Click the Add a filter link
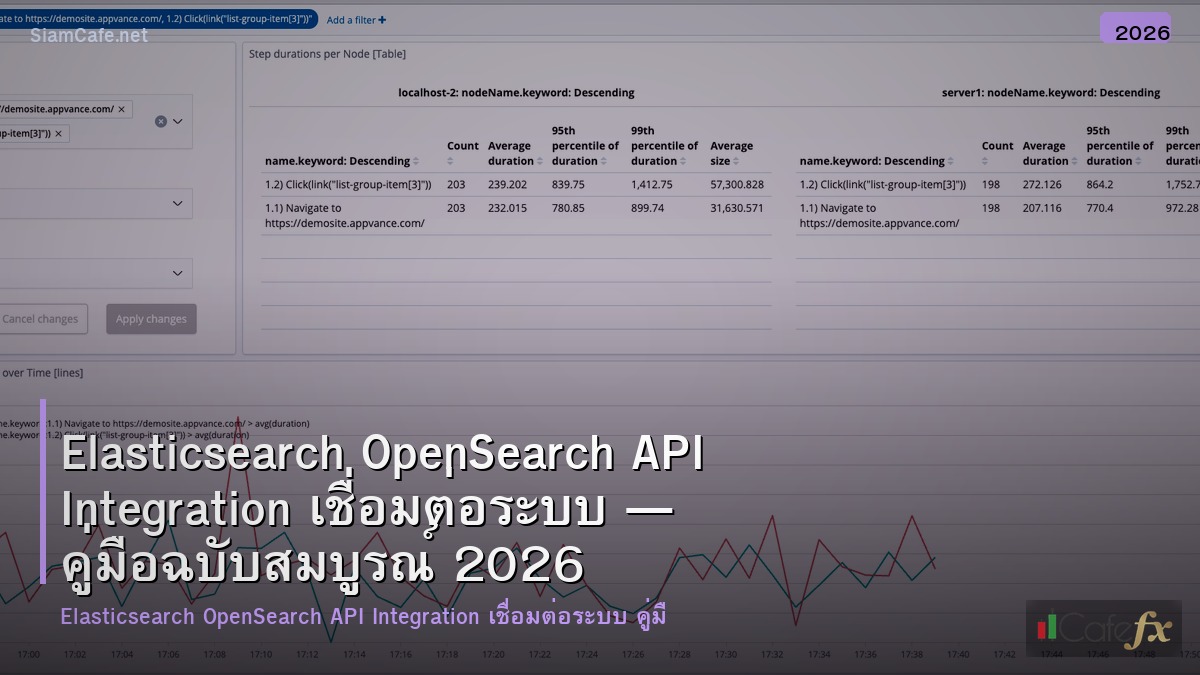The width and height of the screenshot is (1200, 675). click(x=356, y=19)
